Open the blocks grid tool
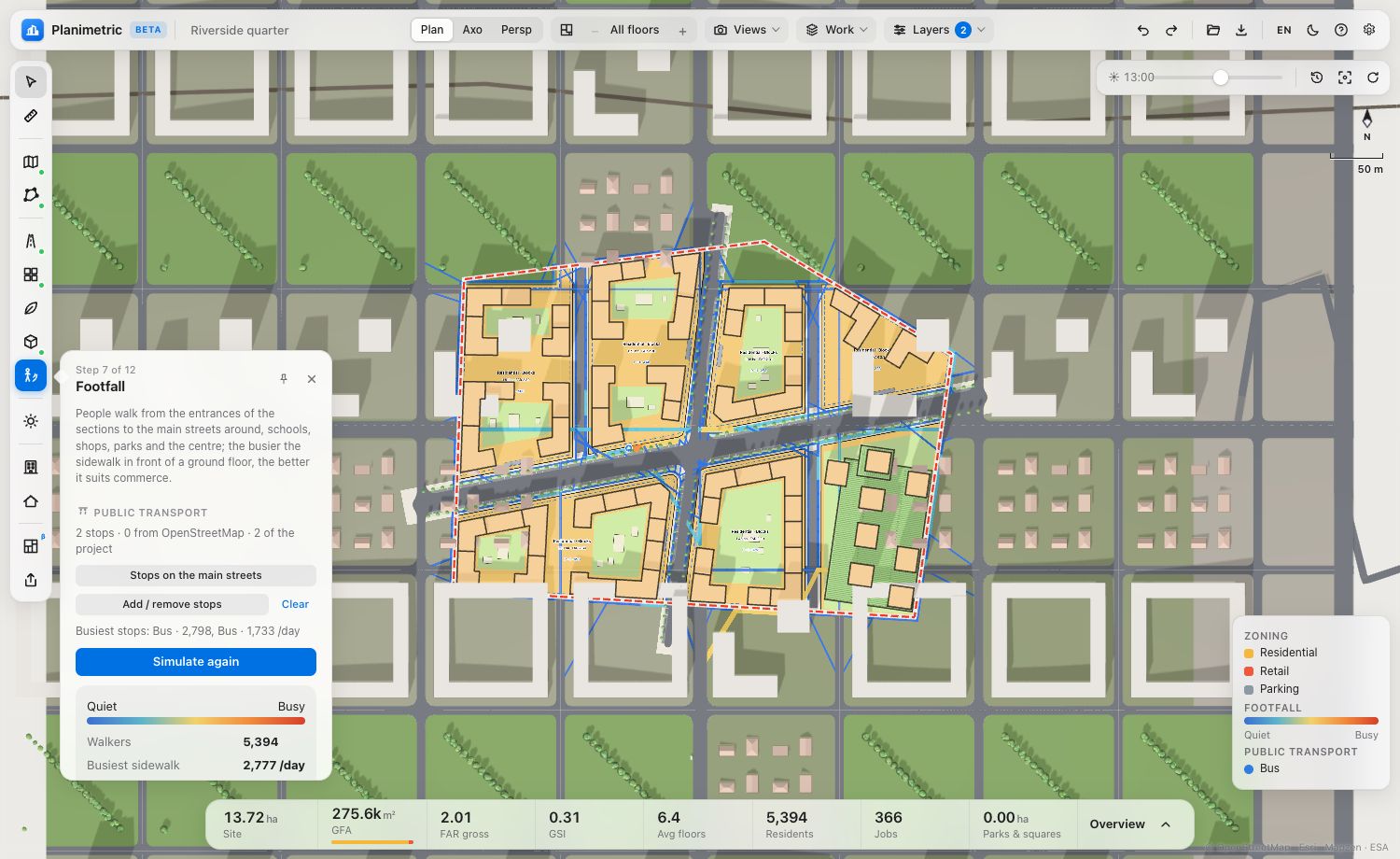 coord(31,275)
